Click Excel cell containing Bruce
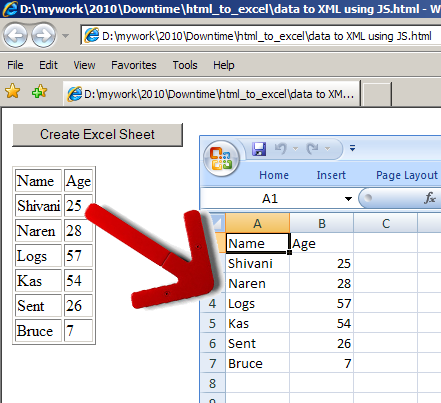This screenshot has height=403, width=441. pos(257,363)
